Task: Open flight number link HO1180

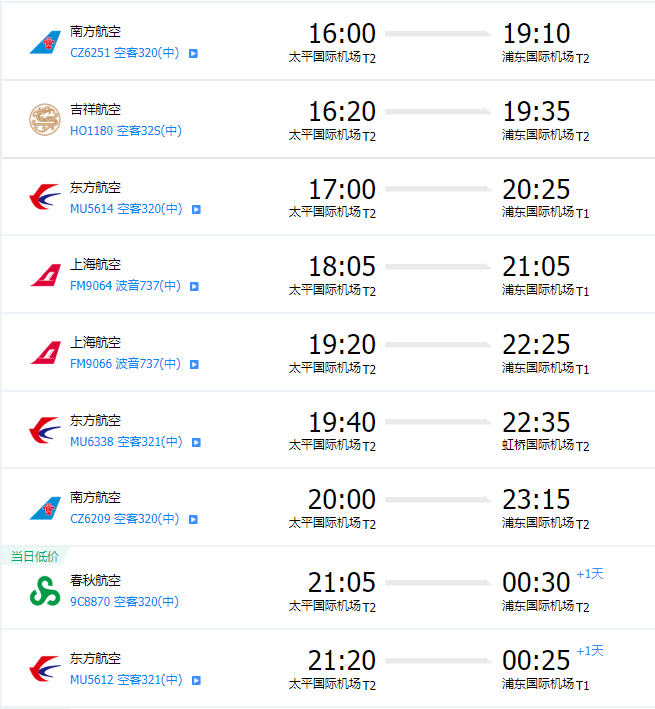Action: (92, 131)
